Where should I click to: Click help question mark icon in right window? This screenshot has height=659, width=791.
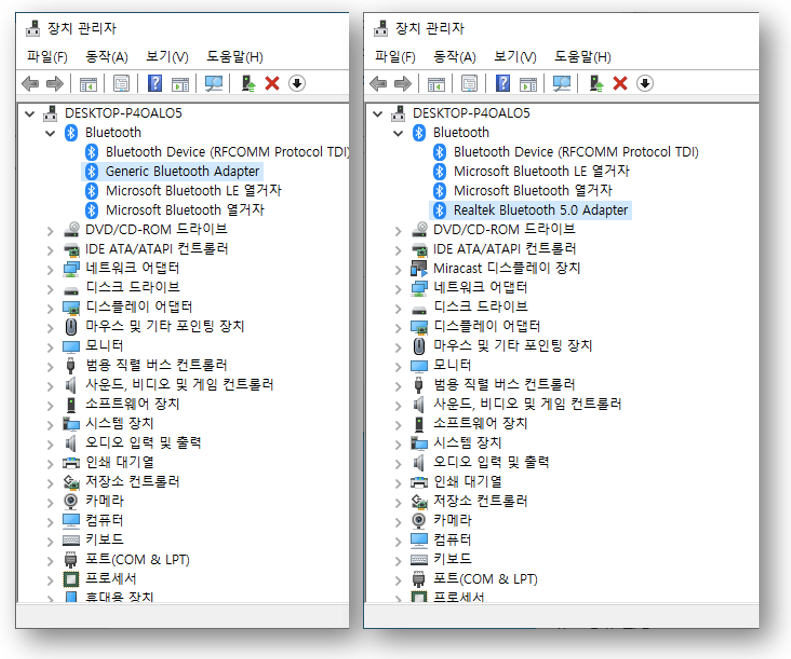(x=503, y=83)
